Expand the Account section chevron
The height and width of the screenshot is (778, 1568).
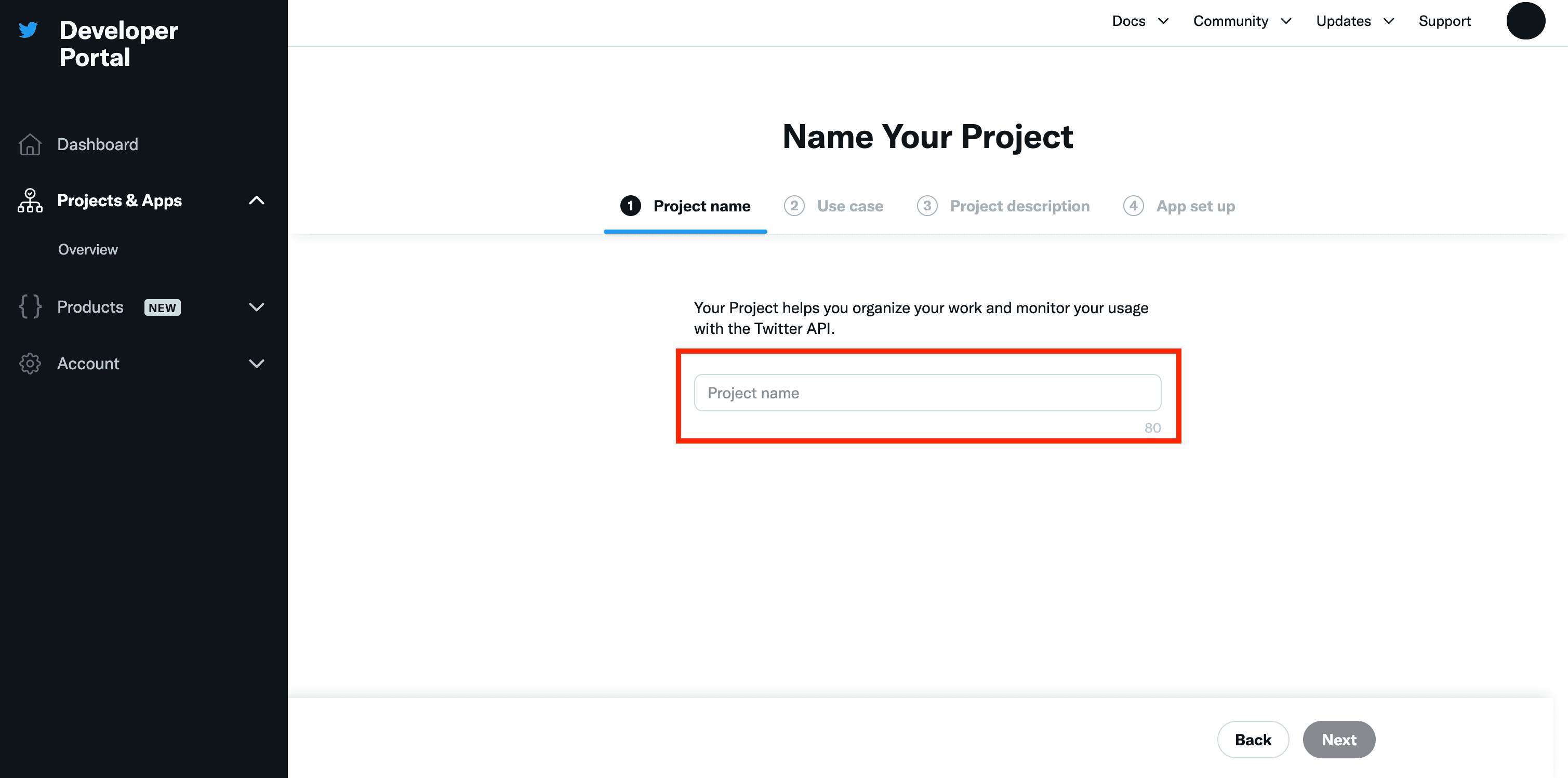[x=257, y=364]
